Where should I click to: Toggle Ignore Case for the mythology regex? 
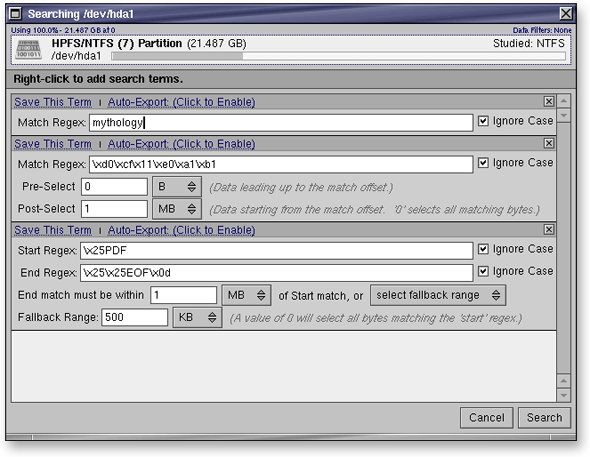point(483,121)
